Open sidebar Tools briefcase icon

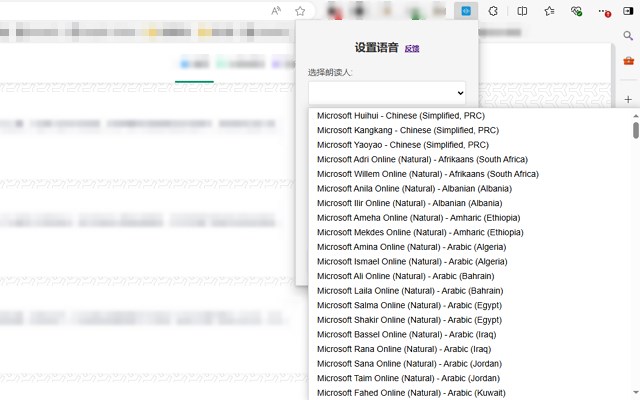(628, 61)
